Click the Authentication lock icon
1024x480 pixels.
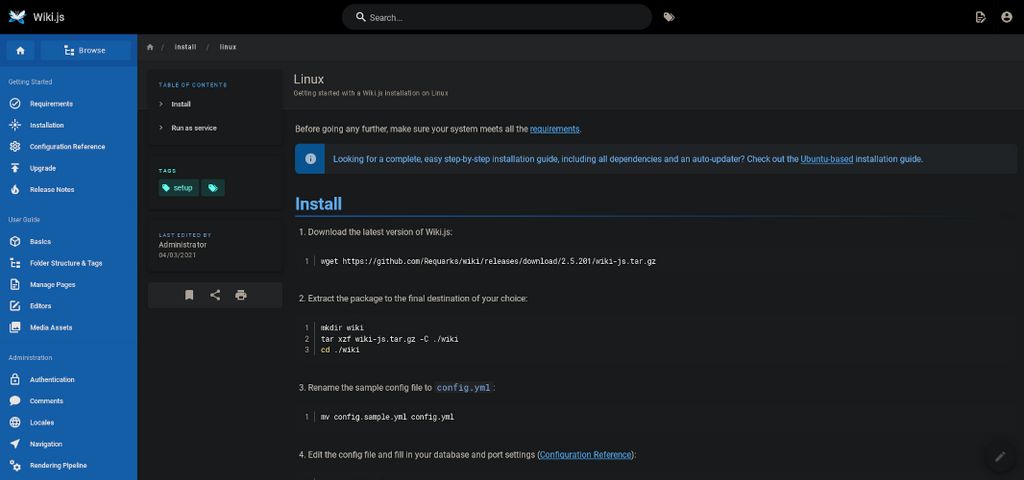point(15,379)
